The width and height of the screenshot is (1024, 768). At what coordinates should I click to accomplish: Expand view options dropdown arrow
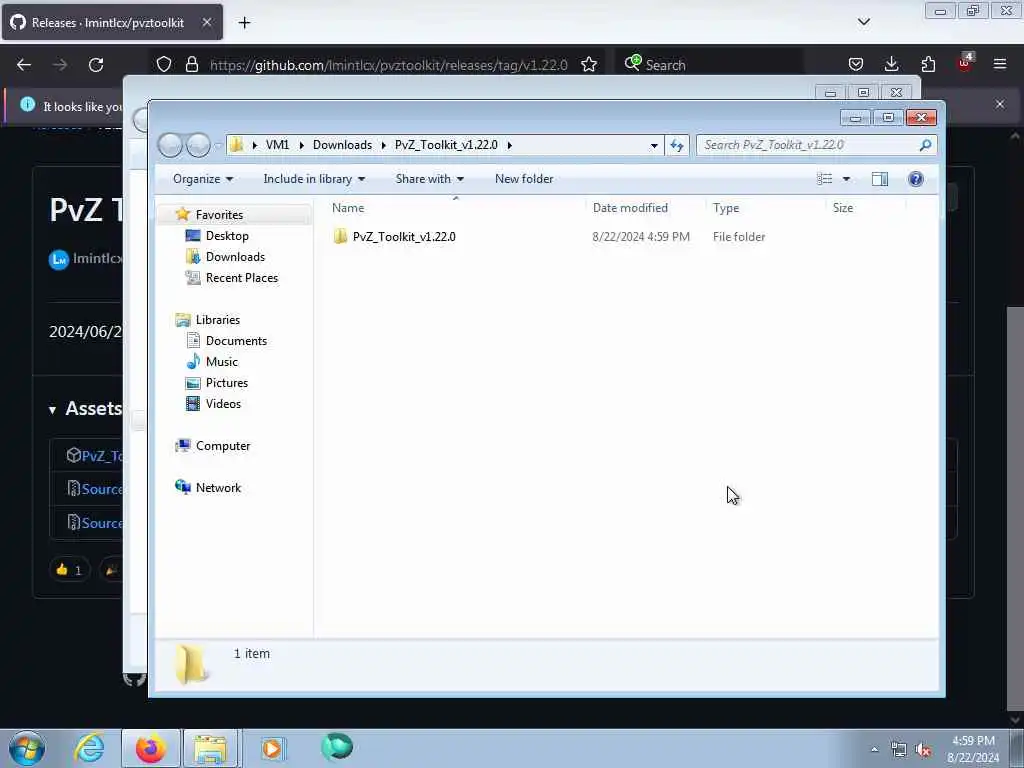846,179
